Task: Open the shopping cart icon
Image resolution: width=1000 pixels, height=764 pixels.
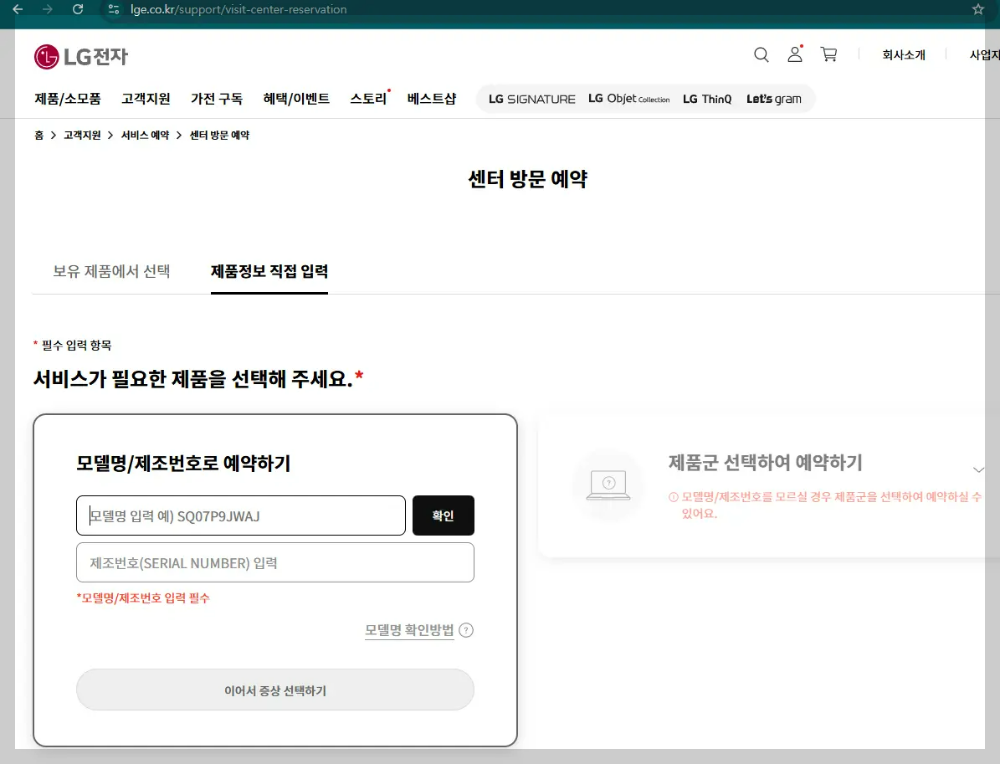Action: [828, 55]
